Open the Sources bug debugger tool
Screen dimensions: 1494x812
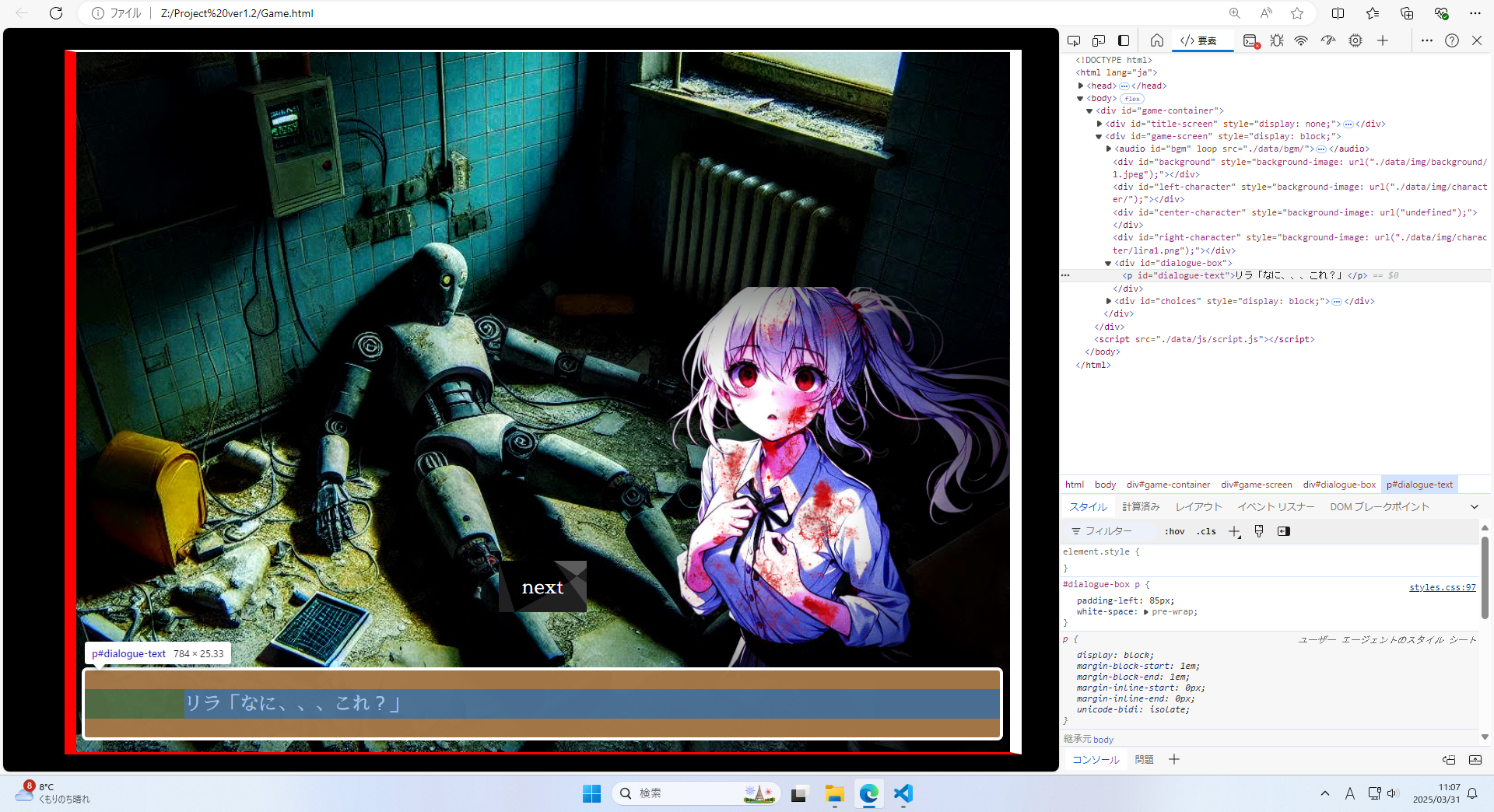pos(1277,40)
